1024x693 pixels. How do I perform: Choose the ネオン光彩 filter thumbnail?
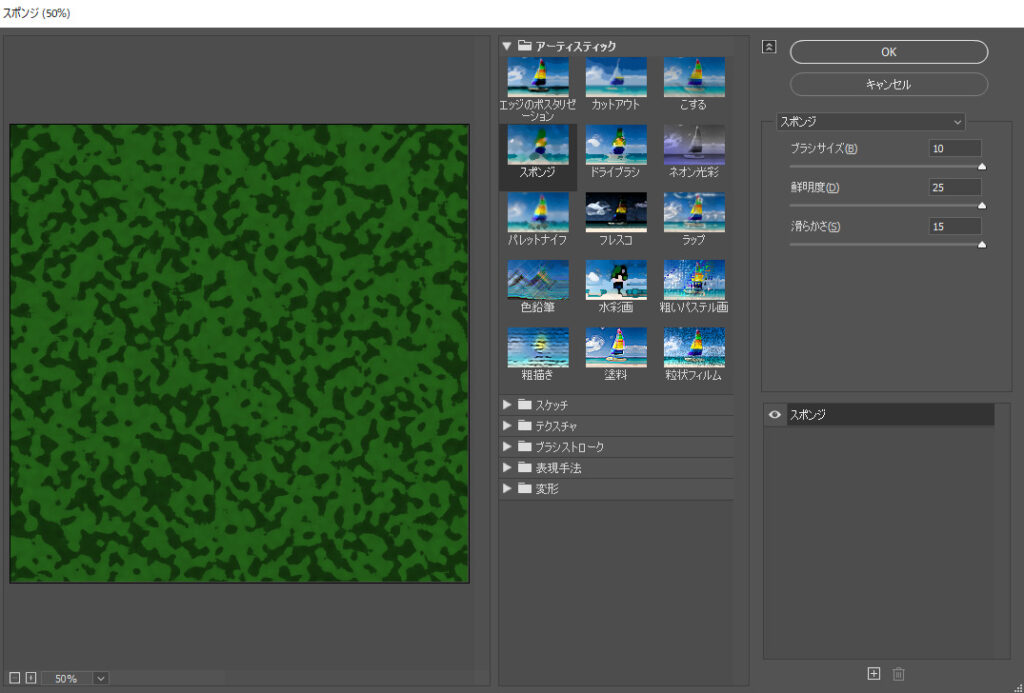tap(694, 146)
